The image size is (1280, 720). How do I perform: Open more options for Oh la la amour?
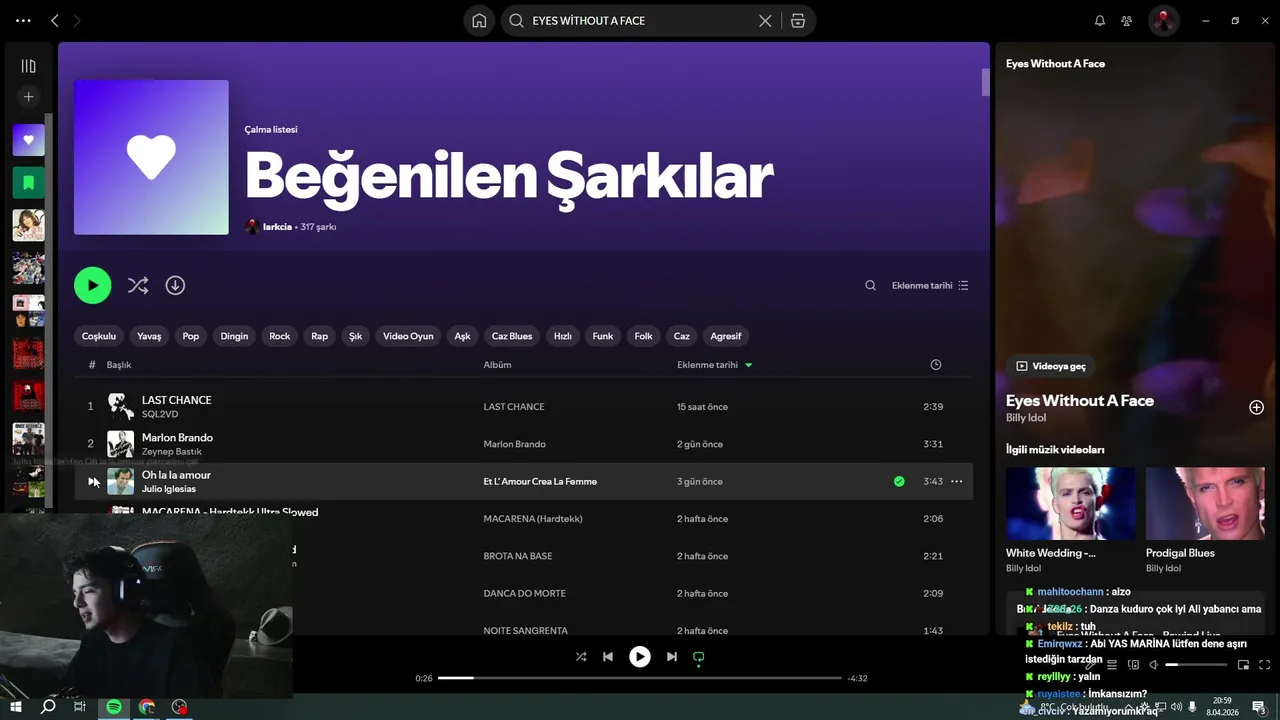tap(956, 482)
